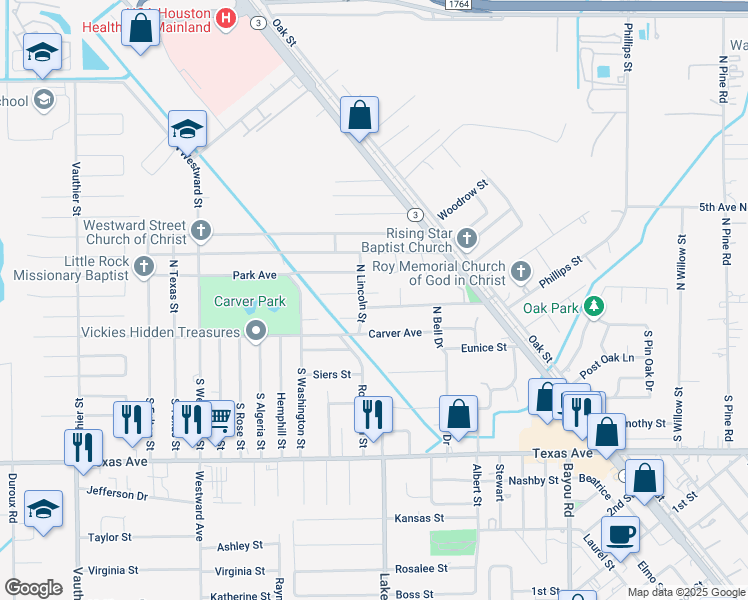The width and height of the screenshot is (748, 600).
Task: Click route 3 shield near the hospital
Action: [258, 23]
